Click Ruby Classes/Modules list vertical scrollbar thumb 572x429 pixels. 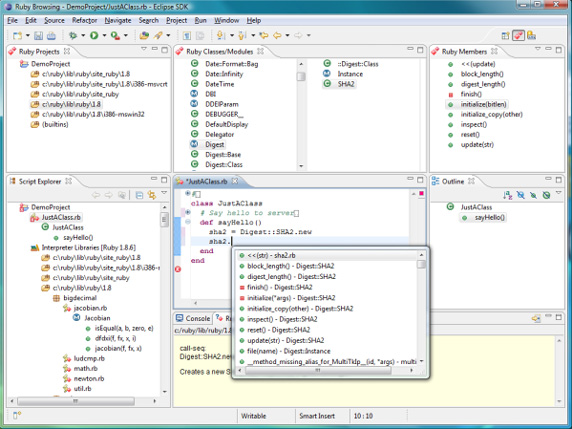tap(301, 76)
